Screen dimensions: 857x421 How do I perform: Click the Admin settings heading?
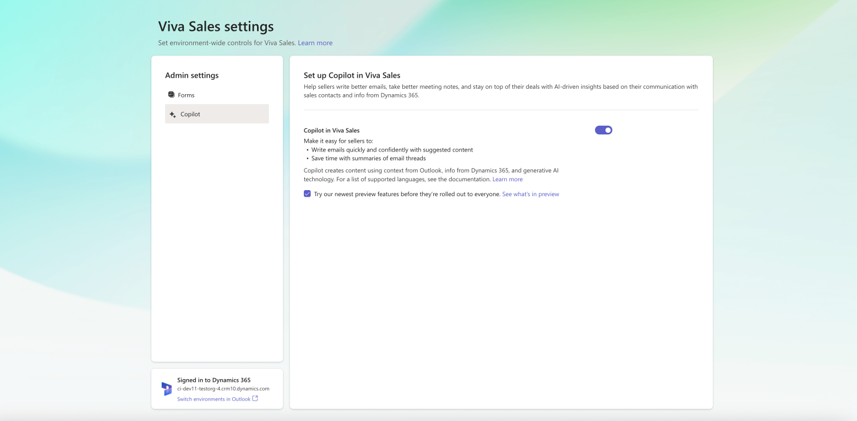[x=192, y=75]
